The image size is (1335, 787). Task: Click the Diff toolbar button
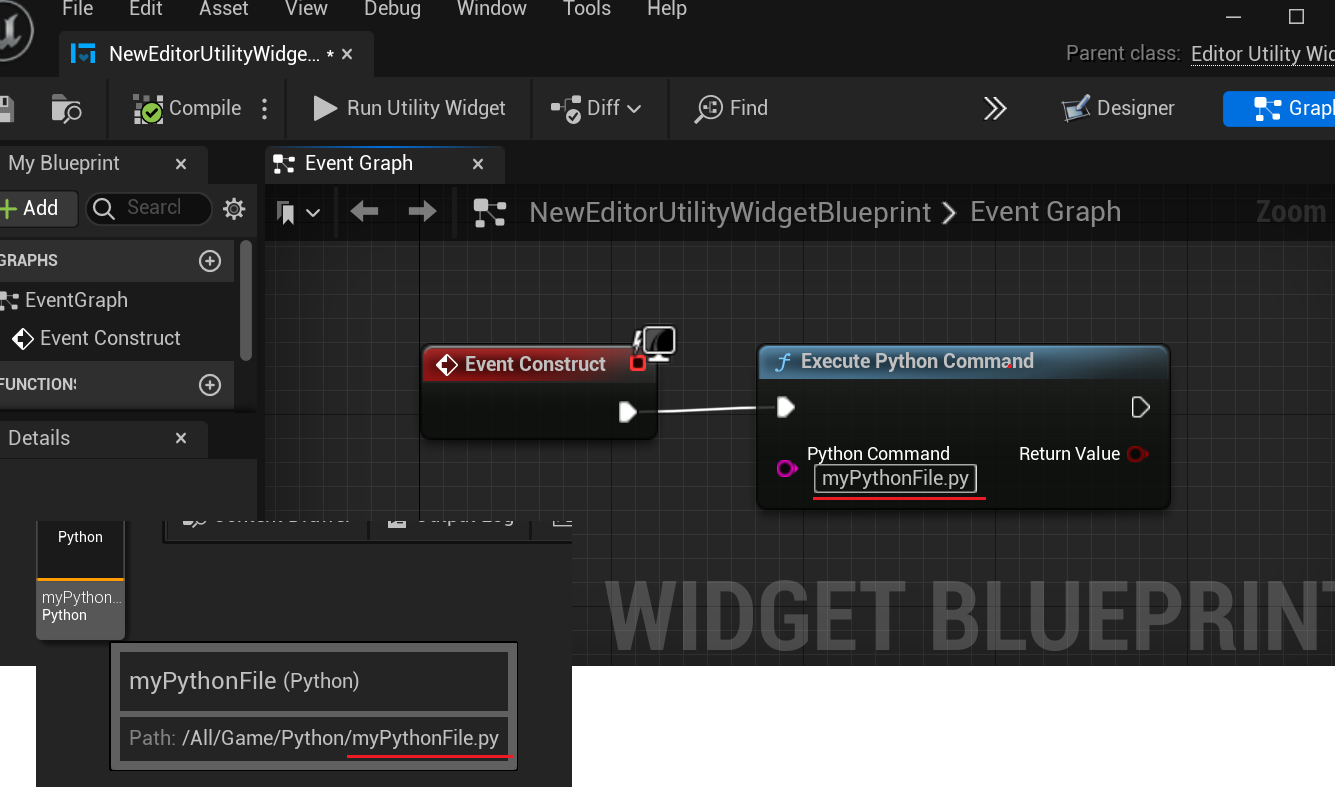(x=586, y=108)
